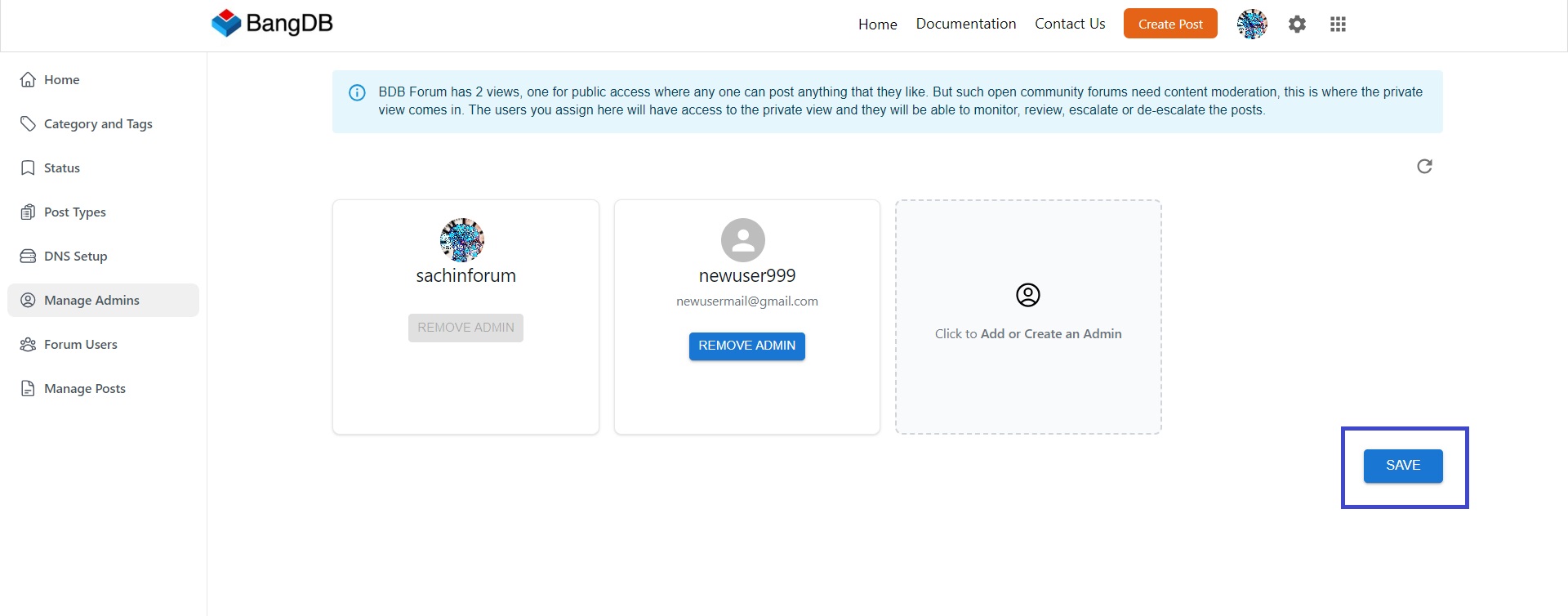The width and height of the screenshot is (1568, 616).
Task: Click the profile avatar in header
Action: click(x=1252, y=25)
